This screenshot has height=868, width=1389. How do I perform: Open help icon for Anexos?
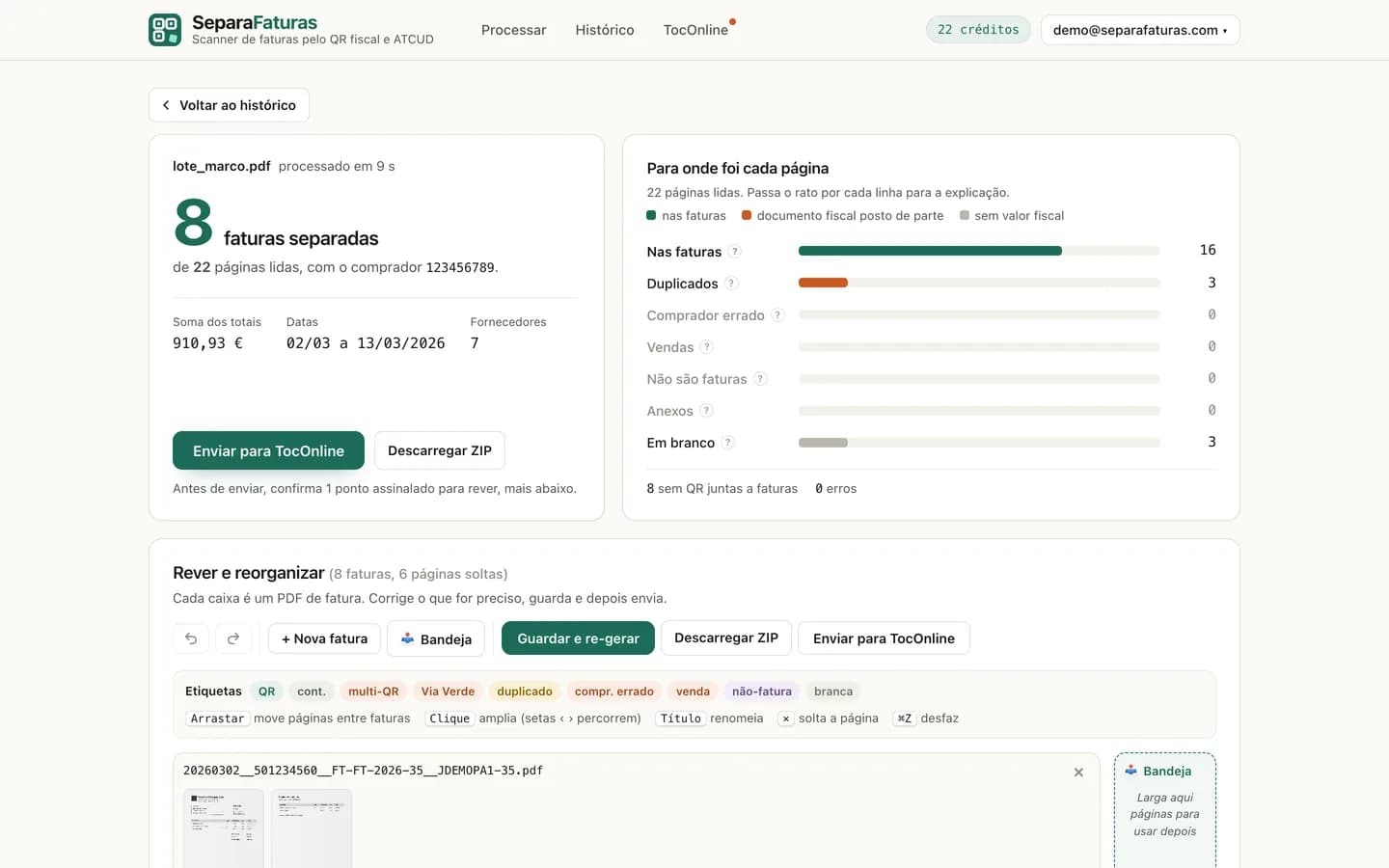coord(706,411)
